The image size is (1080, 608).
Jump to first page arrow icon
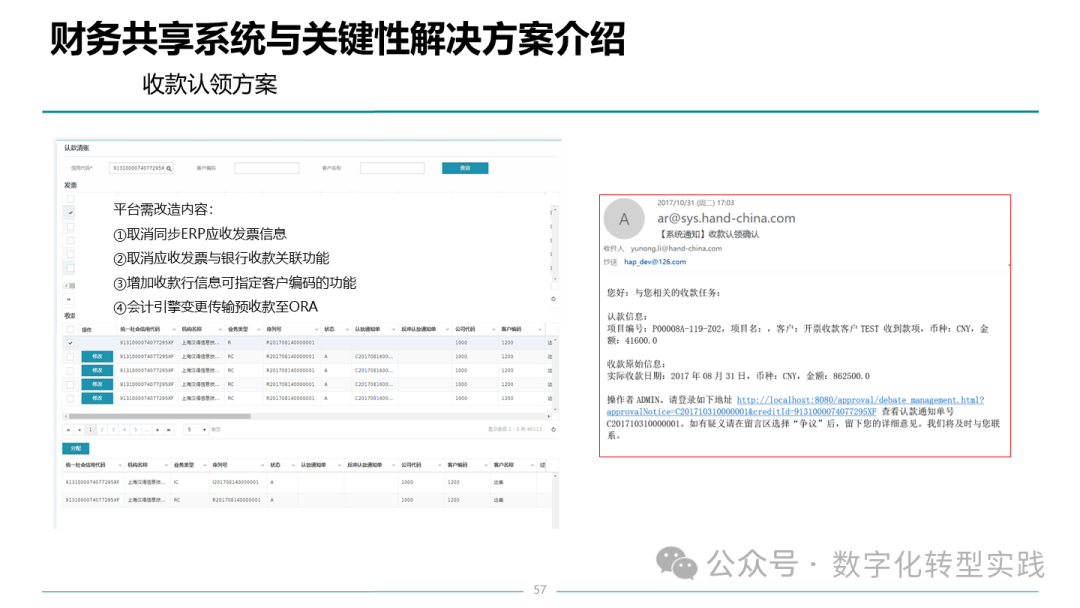point(68,430)
